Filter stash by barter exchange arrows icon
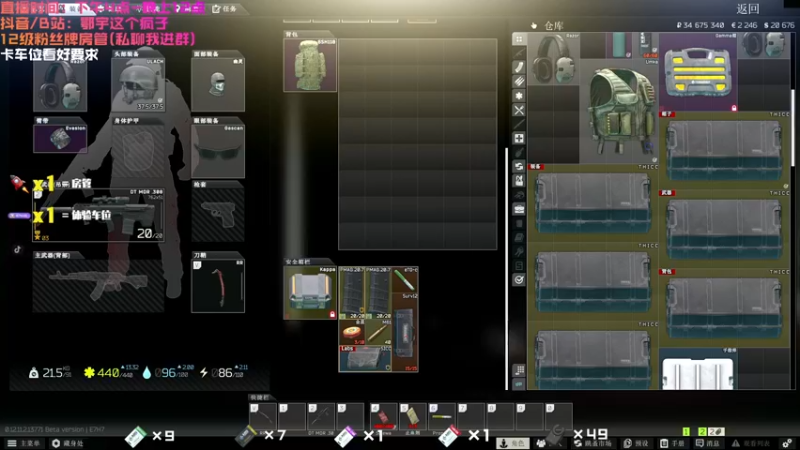This screenshot has width=800, height=450. coord(519,166)
